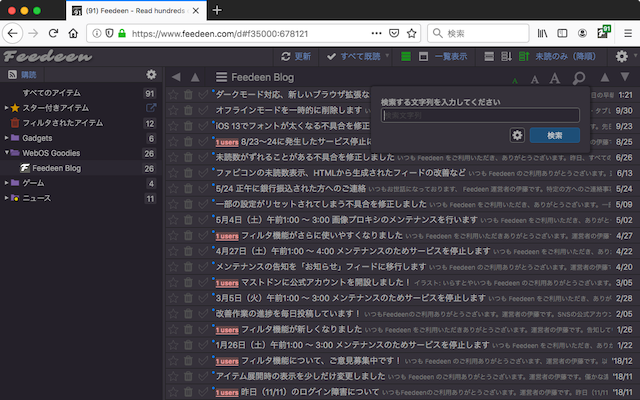Select the large font size A
Viewport: 640px width, 400px height.
555,78
